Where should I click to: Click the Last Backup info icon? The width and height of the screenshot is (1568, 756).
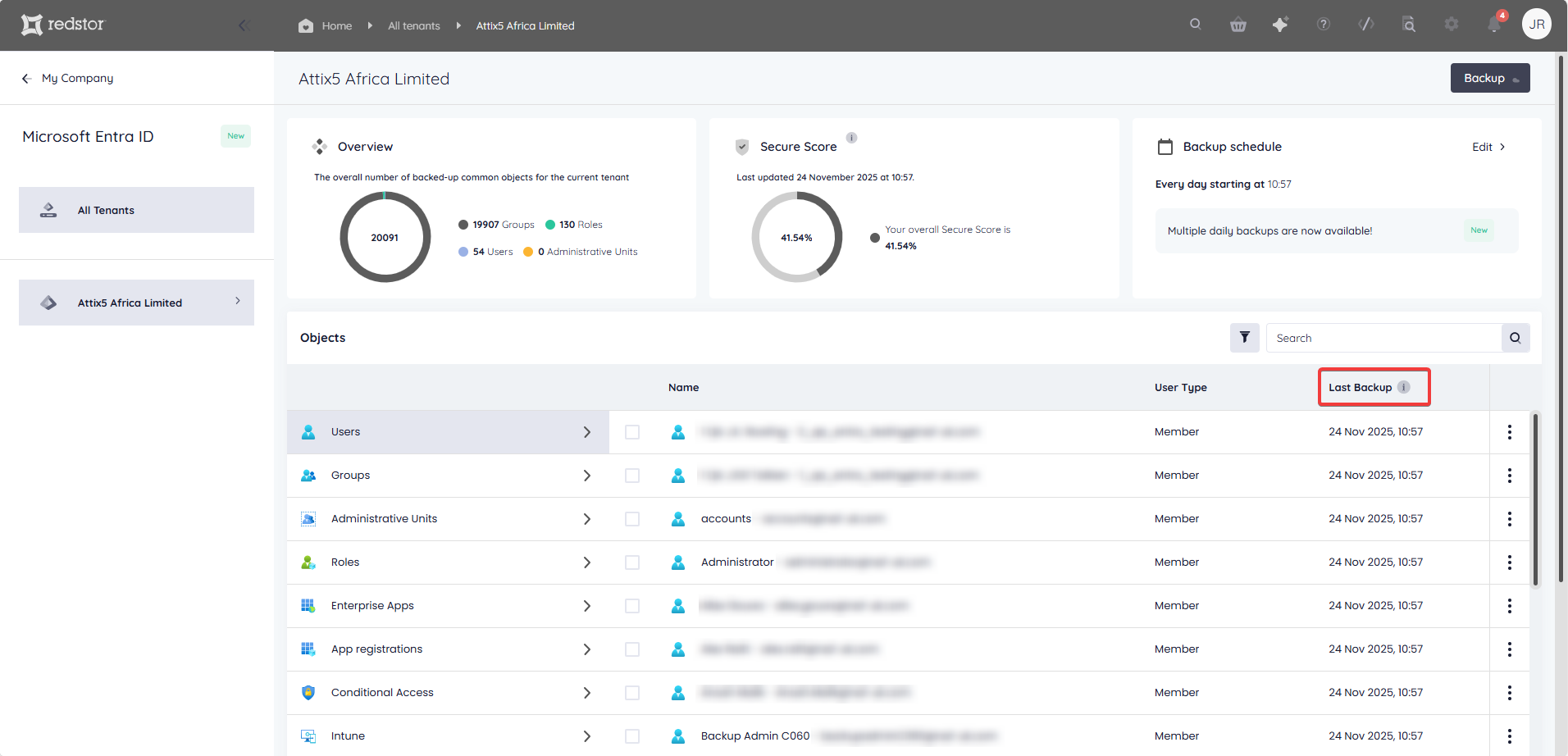pos(1404,387)
